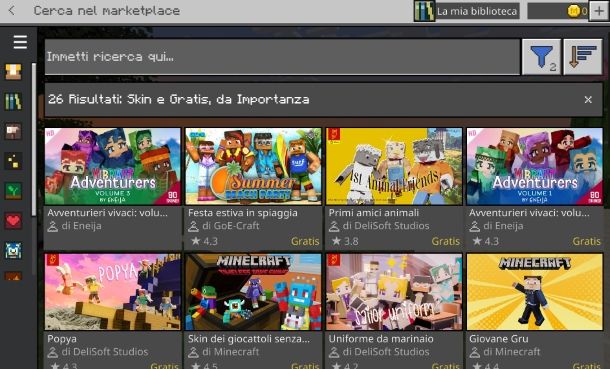Select the yellow sparkles icon in sidebar
Viewport: 610px width, 369px height.
point(13,161)
